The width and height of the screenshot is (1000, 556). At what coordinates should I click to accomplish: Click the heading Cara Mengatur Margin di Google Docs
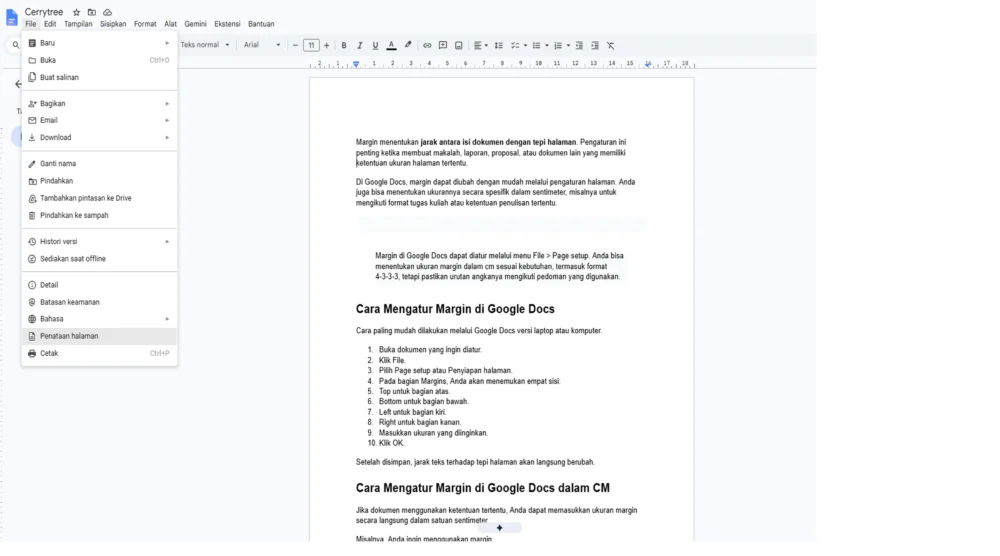(455, 309)
